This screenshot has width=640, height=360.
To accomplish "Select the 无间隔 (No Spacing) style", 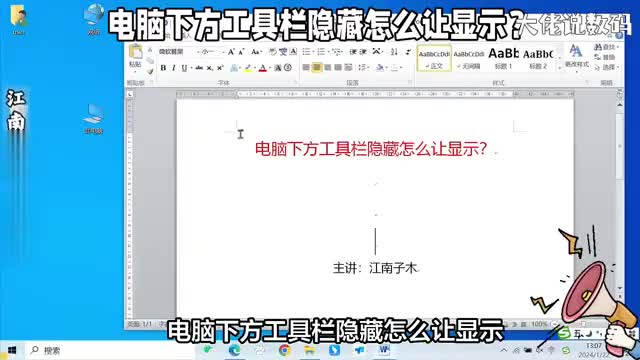I will pos(469,59).
